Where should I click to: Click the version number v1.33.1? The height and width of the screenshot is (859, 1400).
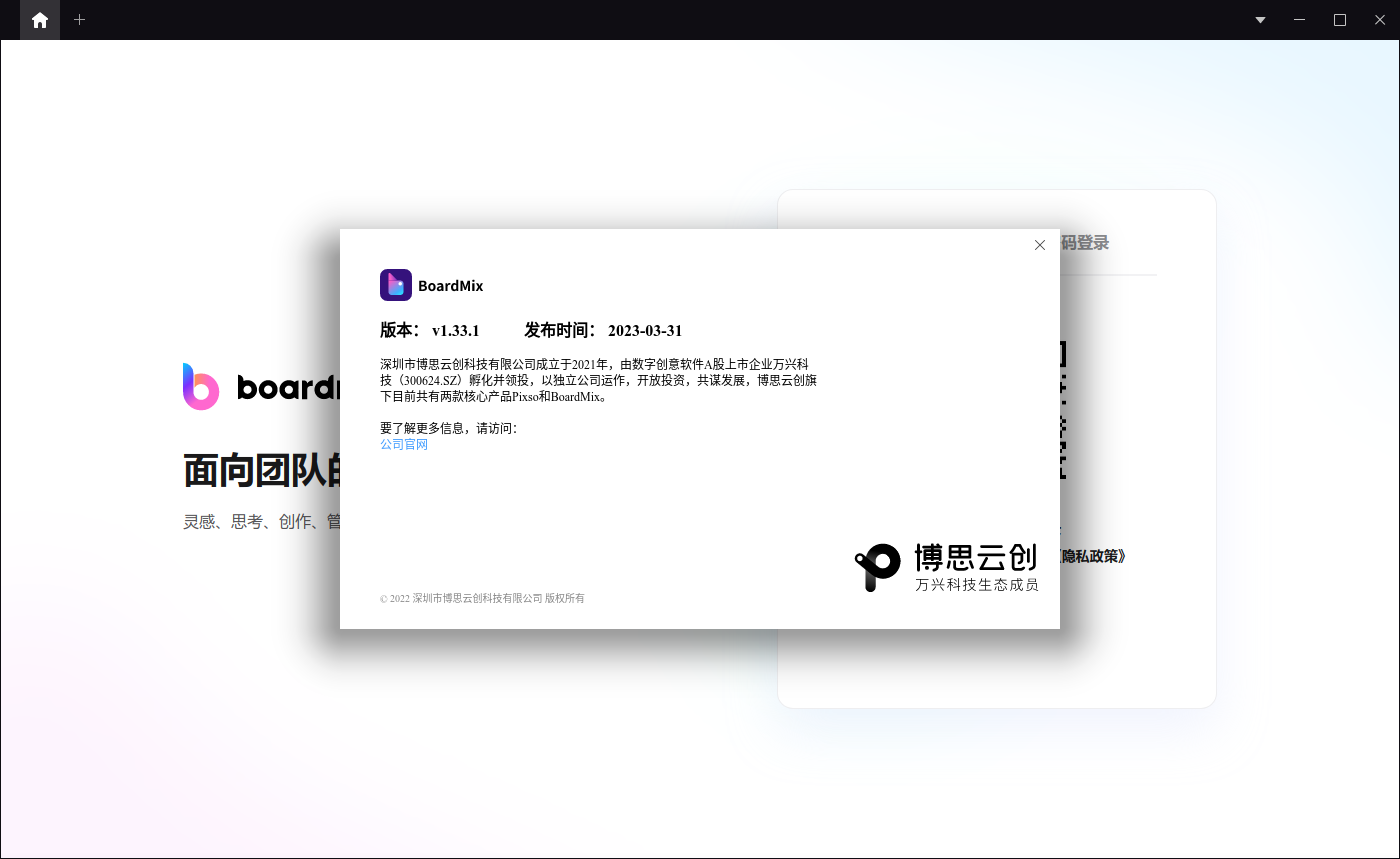pos(456,331)
